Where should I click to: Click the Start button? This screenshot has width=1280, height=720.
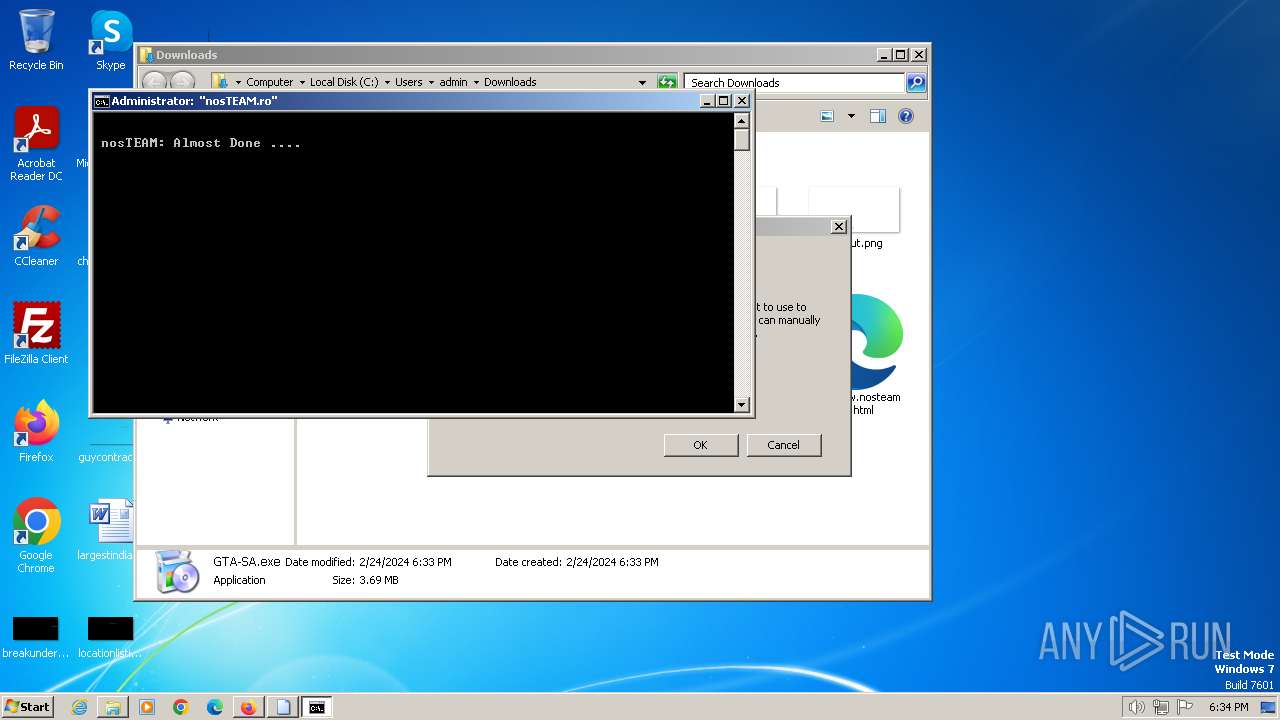(x=27, y=707)
